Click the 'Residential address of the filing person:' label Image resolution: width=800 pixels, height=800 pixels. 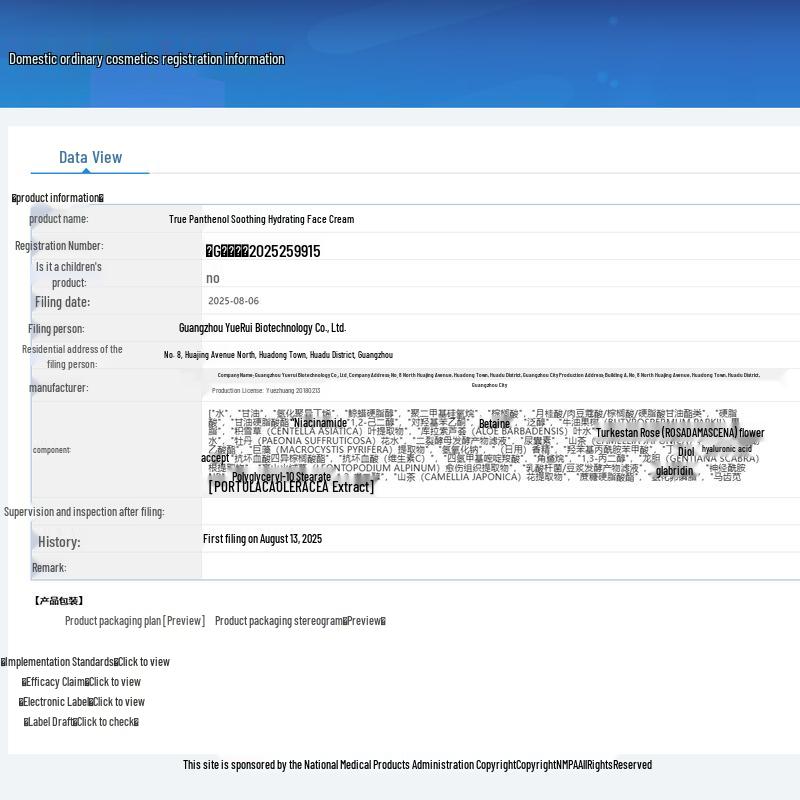[72, 357]
